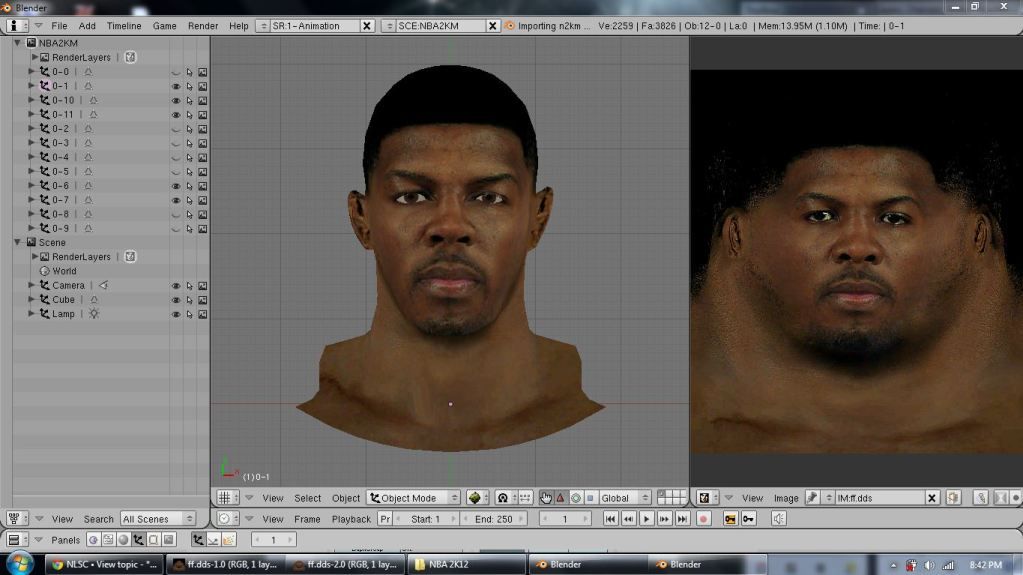Collapse the NBA2KM scene tree
Image resolution: width=1023 pixels, height=575 pixels.
pyautogui.click(x=18, y=42)
